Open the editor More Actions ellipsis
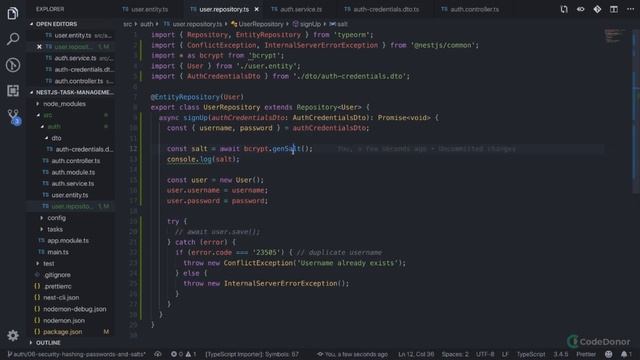This screenshot has height=360, width=640. [630, 9]
